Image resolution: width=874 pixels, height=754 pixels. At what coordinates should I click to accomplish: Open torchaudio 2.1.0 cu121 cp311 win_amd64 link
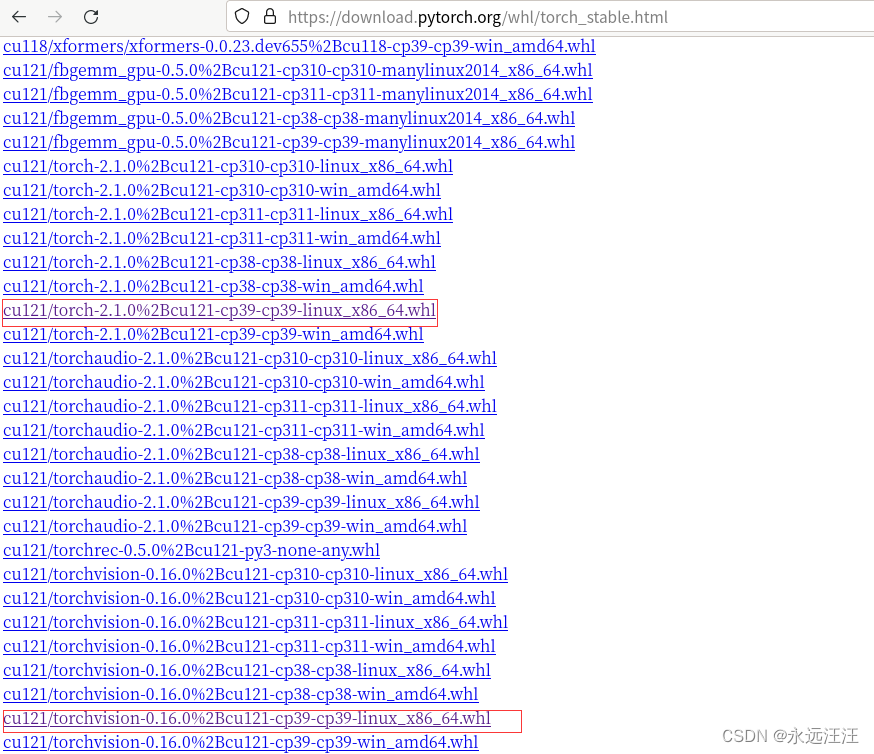coord(244,430)
